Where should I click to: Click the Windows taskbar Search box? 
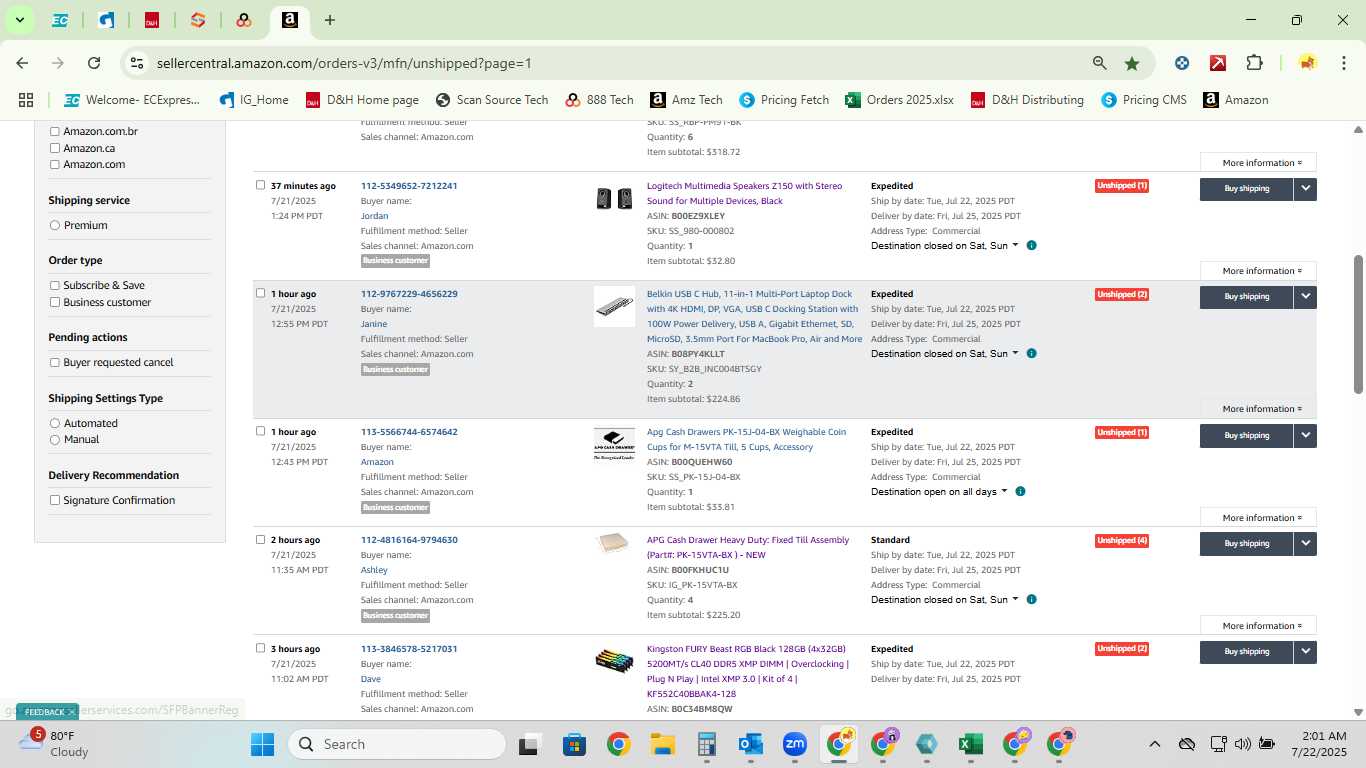click(397, 744)
